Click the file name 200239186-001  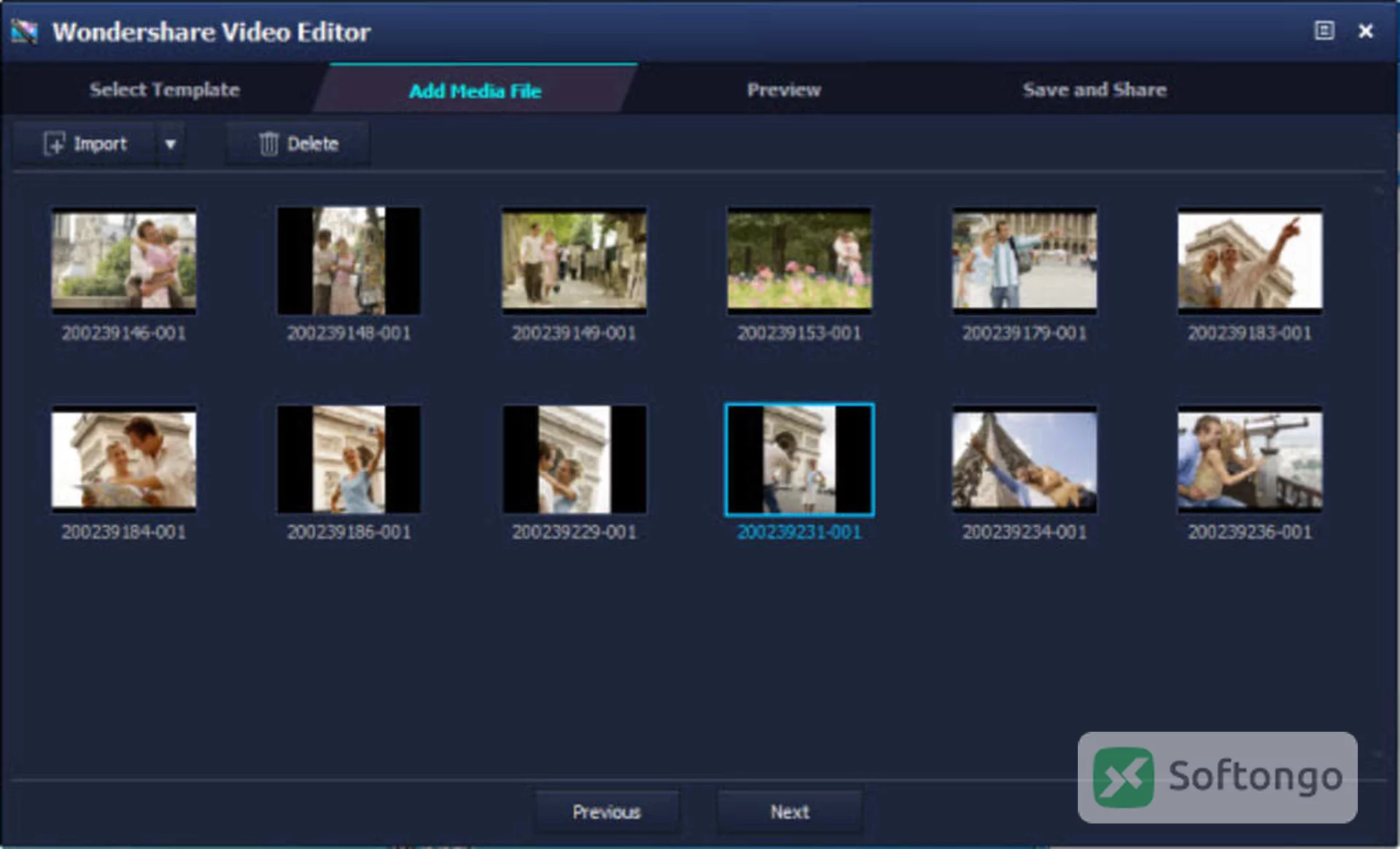349,532
